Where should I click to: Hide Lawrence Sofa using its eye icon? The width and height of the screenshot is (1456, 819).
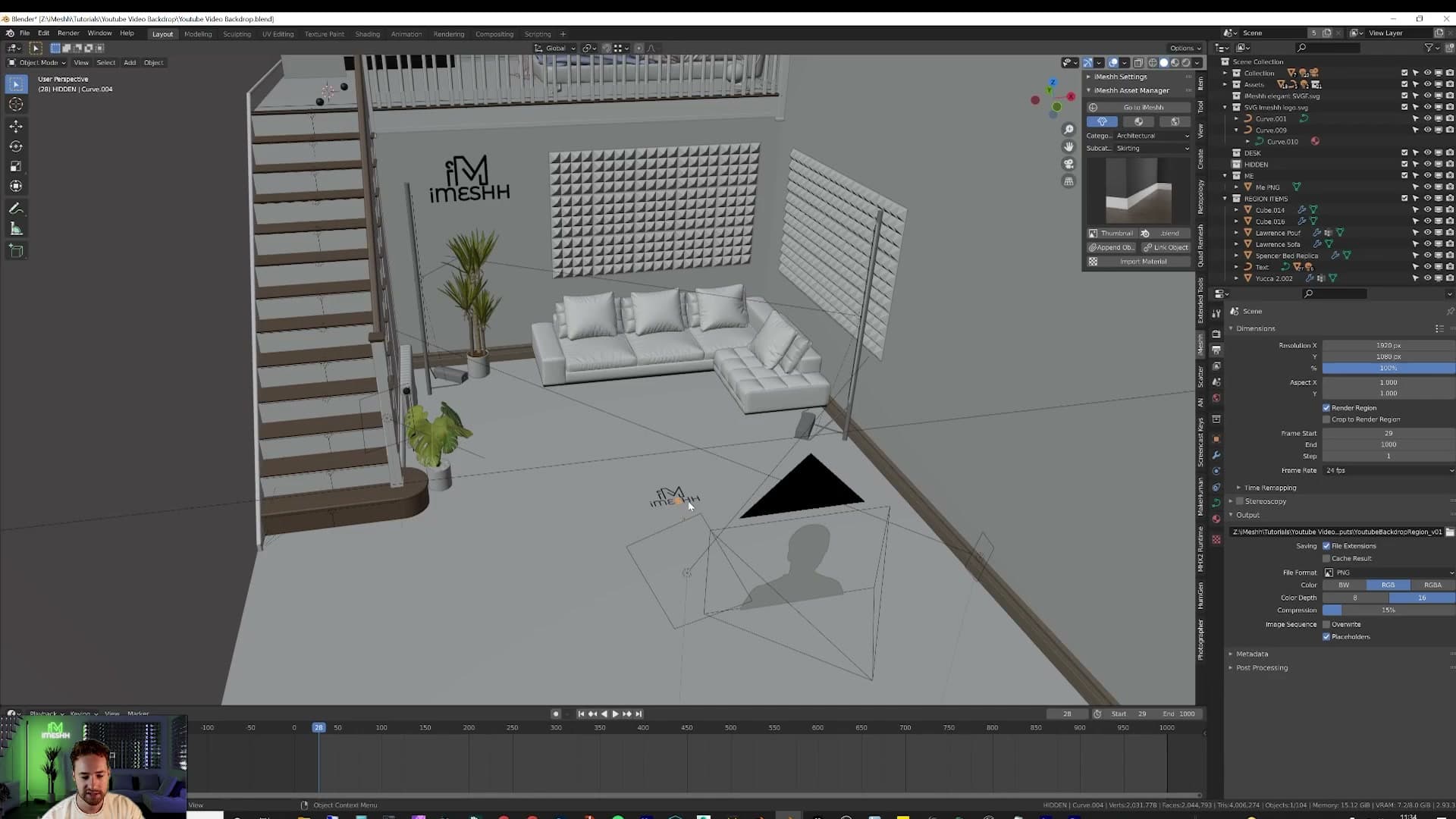tap(1427, 244)
